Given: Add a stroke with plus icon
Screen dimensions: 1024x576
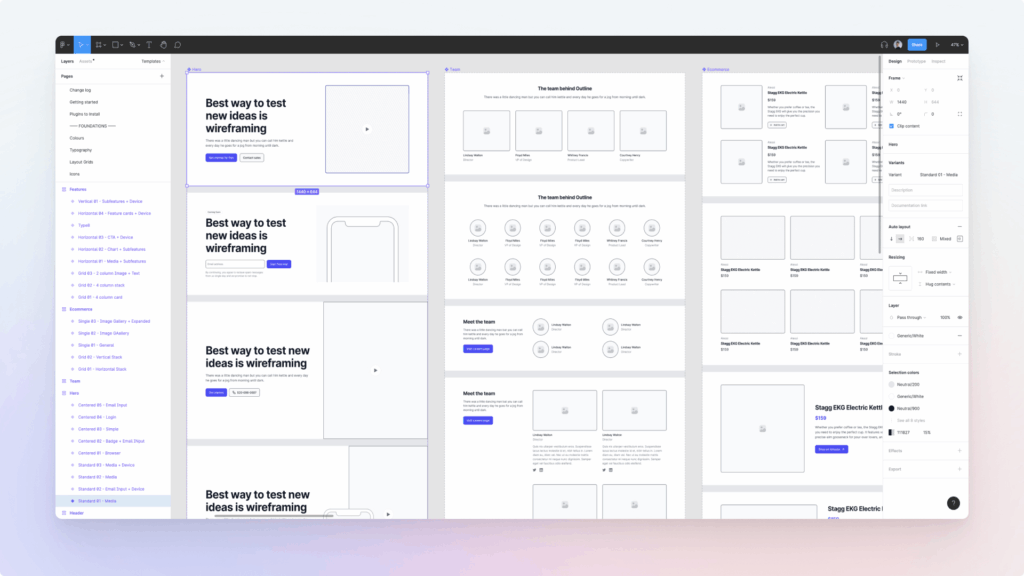Looking at the screenshot, I should (x=959, y=354).
